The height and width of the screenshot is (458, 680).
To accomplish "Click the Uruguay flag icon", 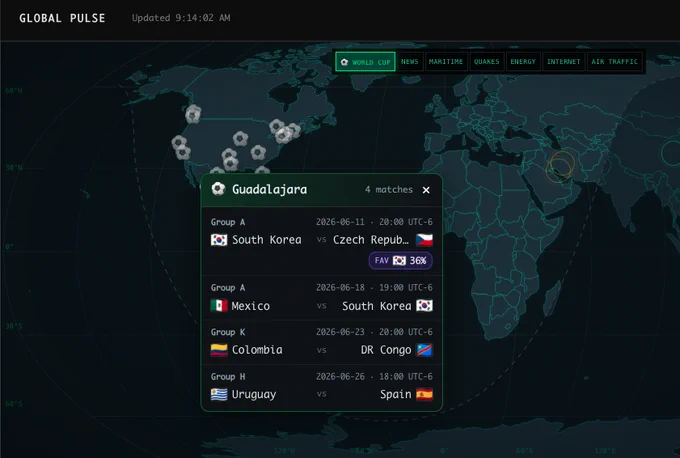I will (x=219, y=394).
